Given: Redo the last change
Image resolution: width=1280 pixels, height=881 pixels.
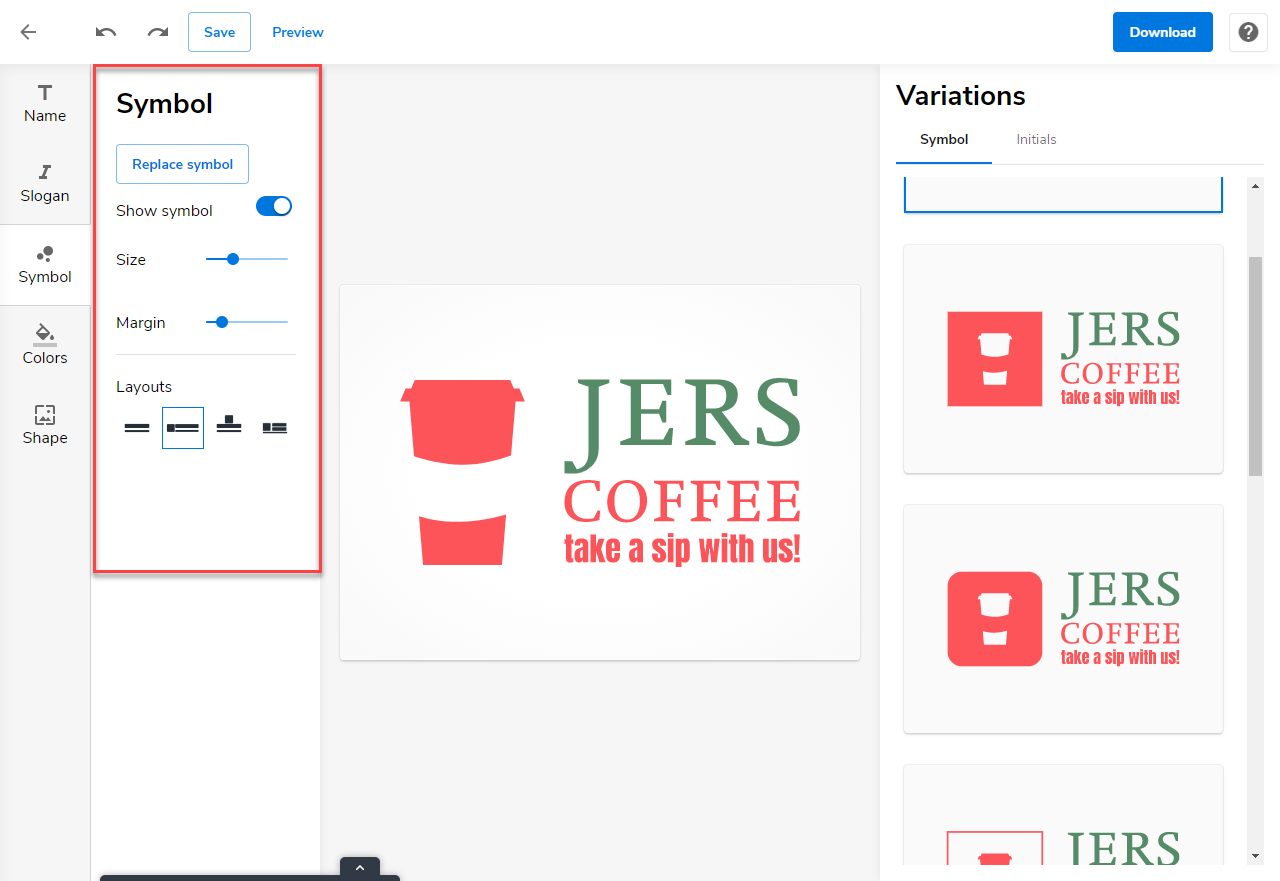Looking at the screenshot, I should [158, 32].
